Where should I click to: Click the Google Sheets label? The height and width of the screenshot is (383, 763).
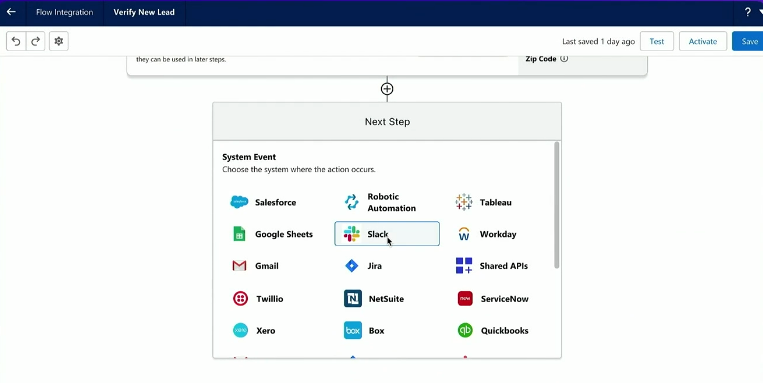(x=284, y=234)
